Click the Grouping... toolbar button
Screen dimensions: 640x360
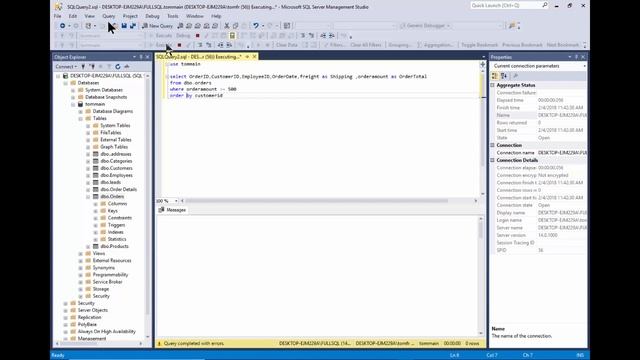click(x=400, y=45)
